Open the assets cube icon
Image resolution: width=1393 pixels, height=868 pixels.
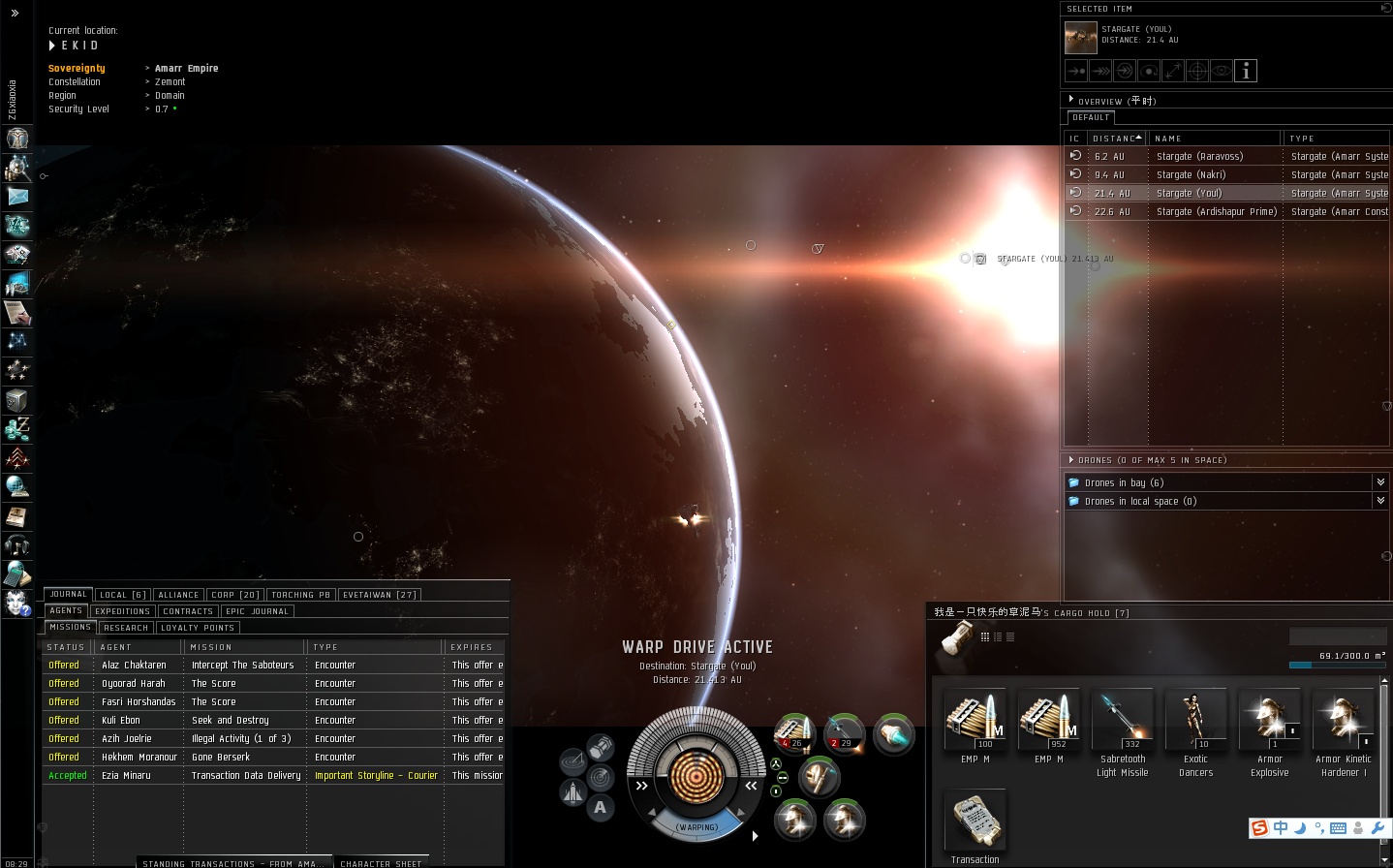(x=17, y=400)
